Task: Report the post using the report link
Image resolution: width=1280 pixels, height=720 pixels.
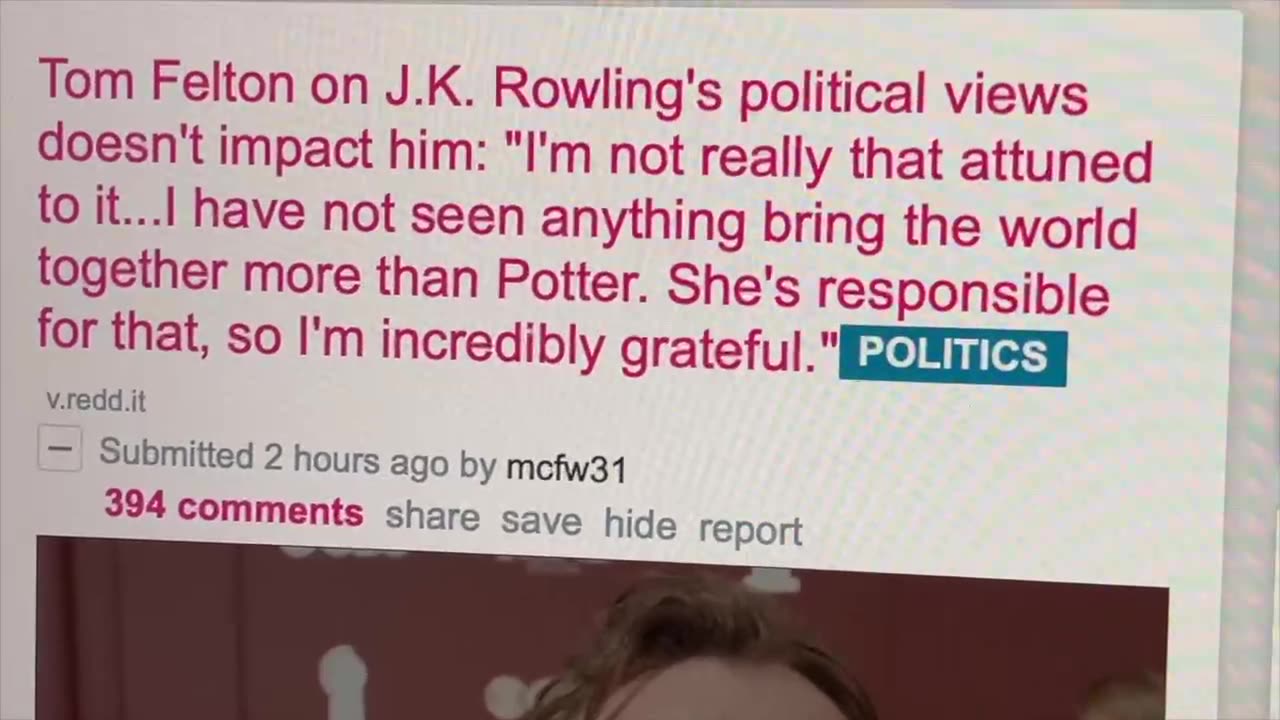Action: (750, 530)
